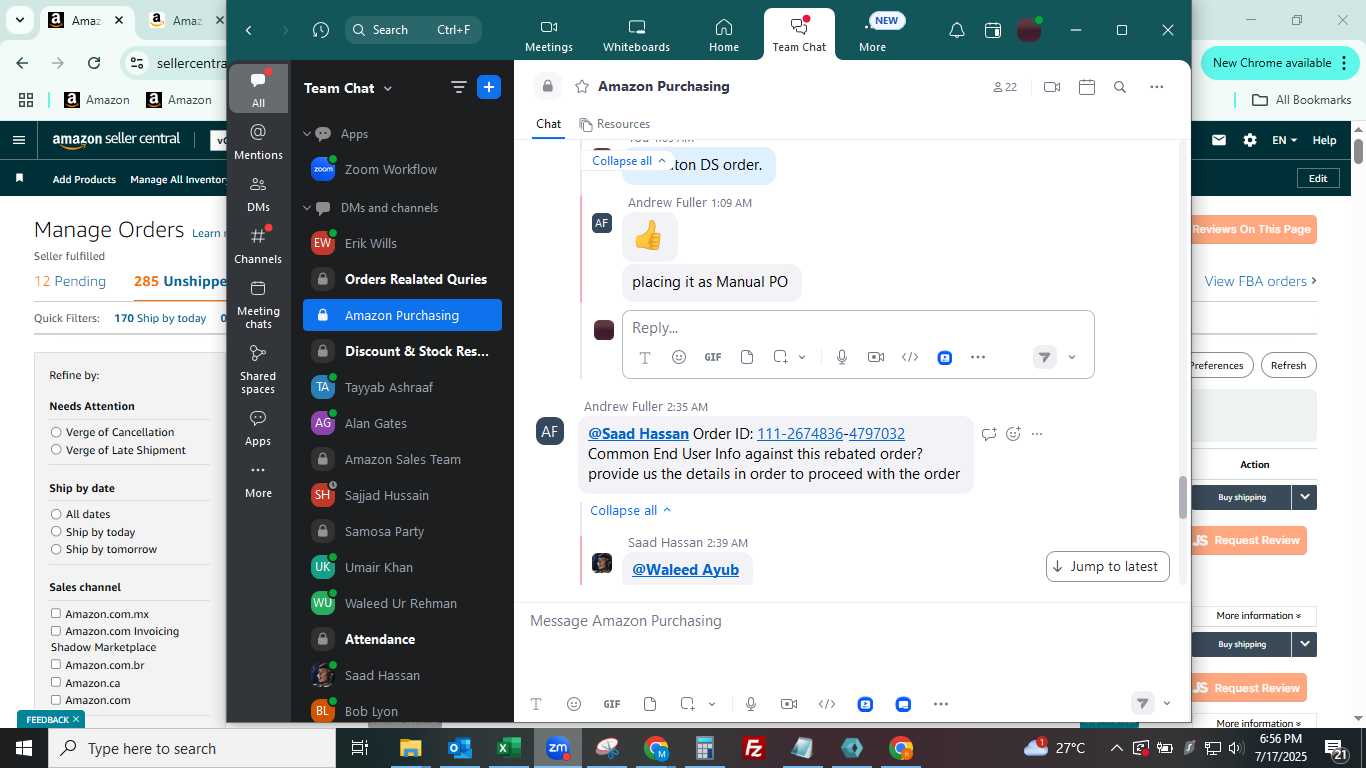Check Amazon.com Invoicing Shadow Marketplace
Screen dimensions: 1366x768
tap(56, 631)
